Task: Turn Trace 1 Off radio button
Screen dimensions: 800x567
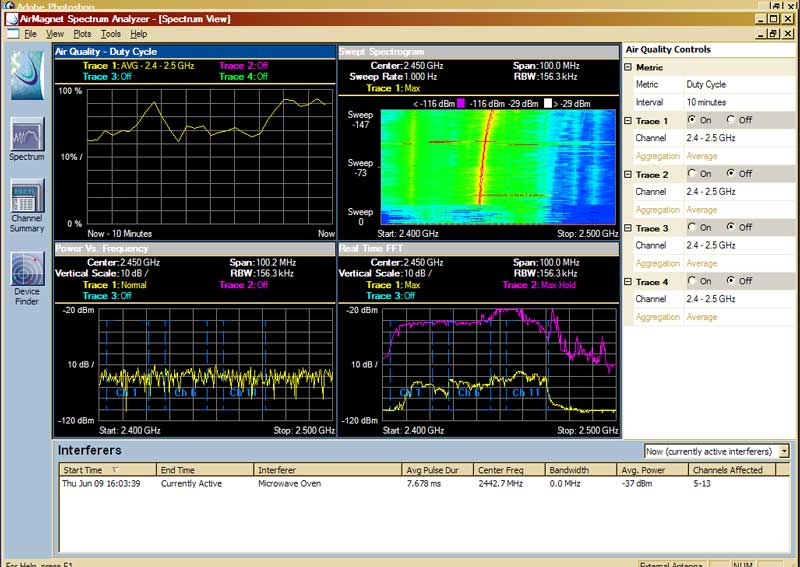Action: [731, 119]
